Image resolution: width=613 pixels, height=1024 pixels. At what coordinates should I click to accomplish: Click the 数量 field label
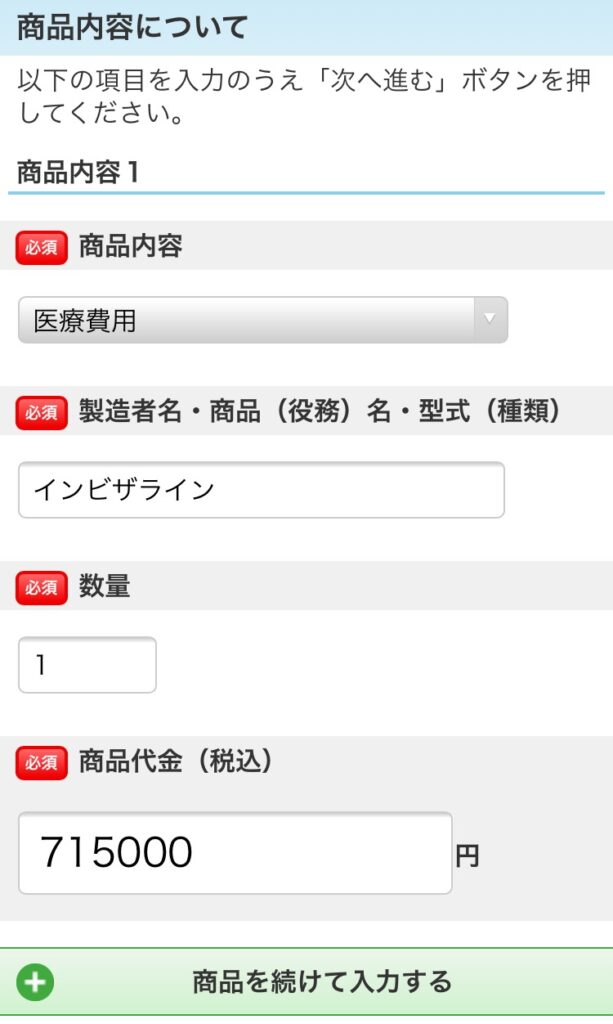[x=105, y=587]
